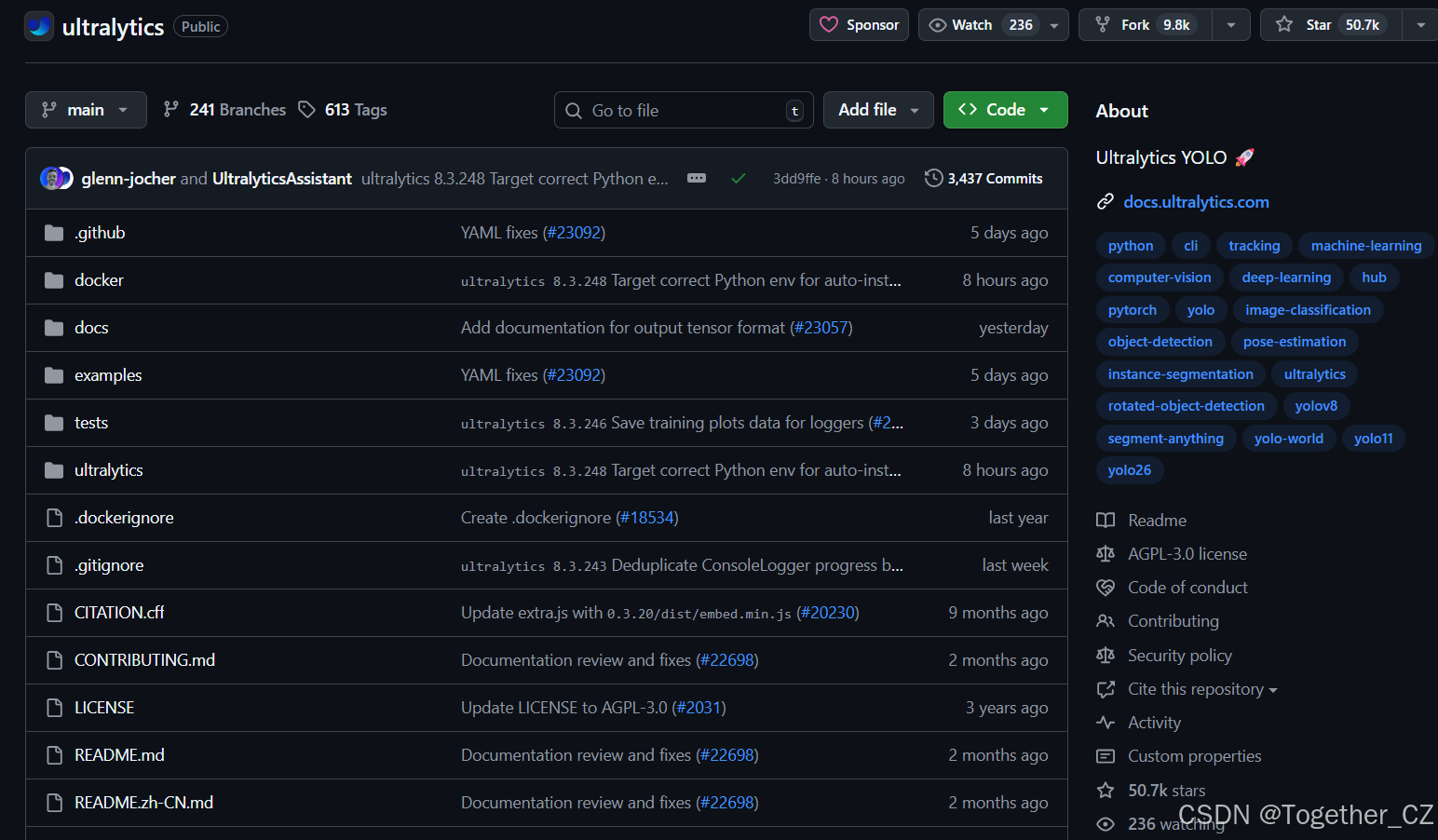The height and width of the screenshot is (840, 1438).
Task: Select the yolo26 topic tag
Action: [1130, 470]
